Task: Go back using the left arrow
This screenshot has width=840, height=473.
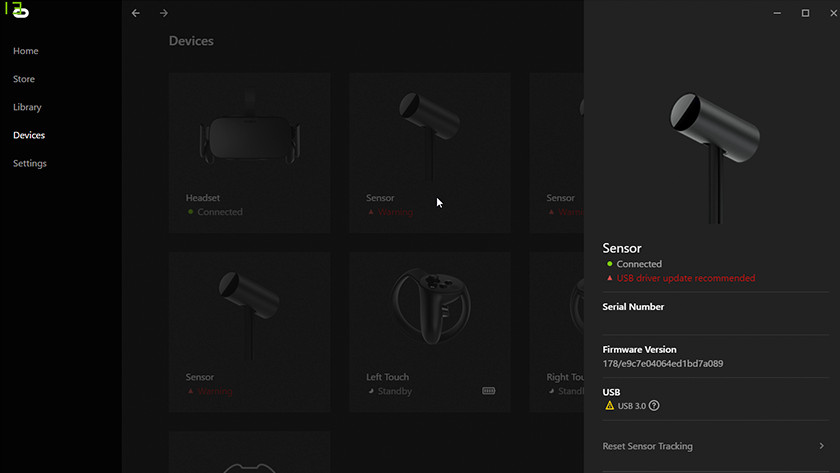Action: (136, 13)
